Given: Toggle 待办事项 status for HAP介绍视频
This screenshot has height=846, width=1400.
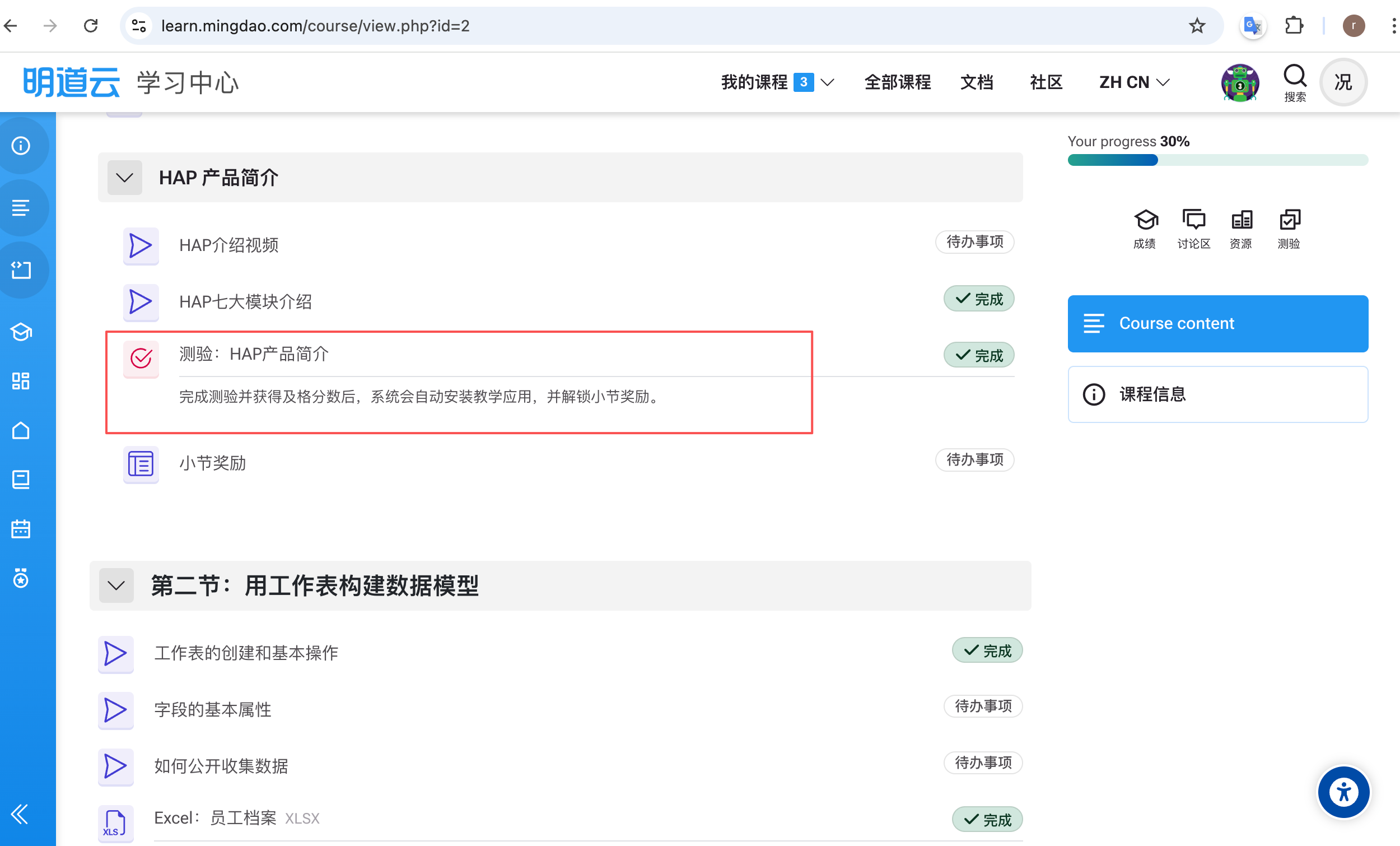Looking at the screenshot, I should (974, 241).
